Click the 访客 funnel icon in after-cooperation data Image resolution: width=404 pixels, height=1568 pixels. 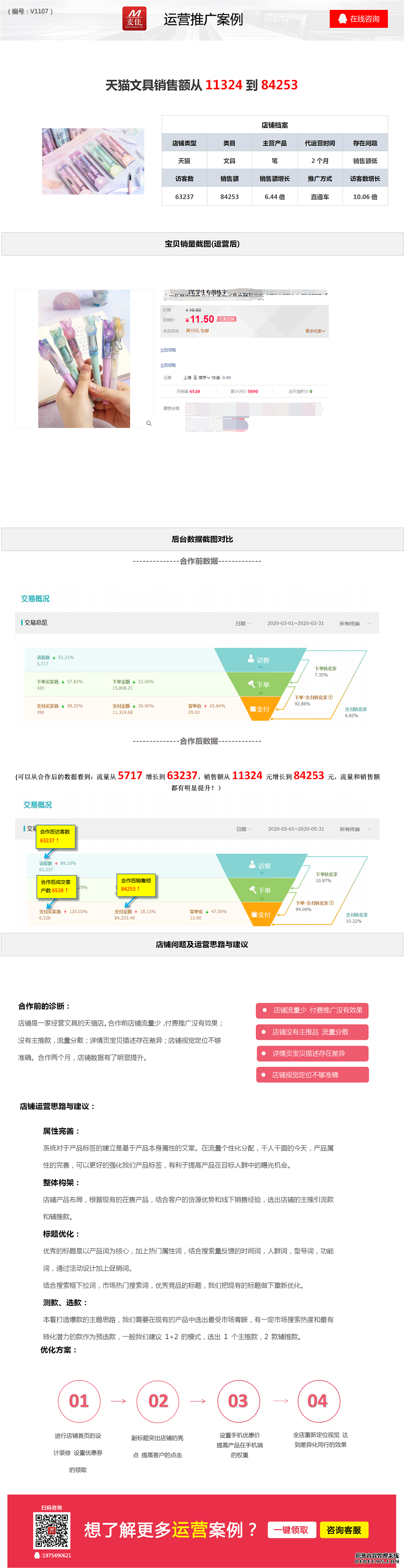pos(252,864)
